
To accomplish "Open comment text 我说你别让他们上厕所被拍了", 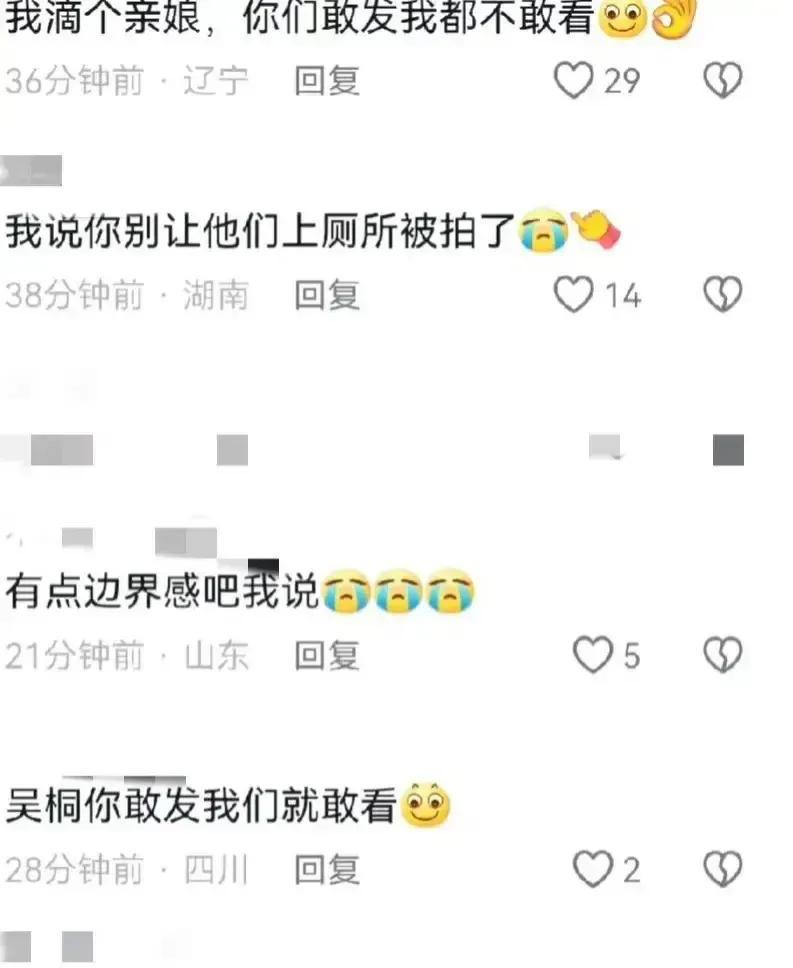I will click(260, 231).
